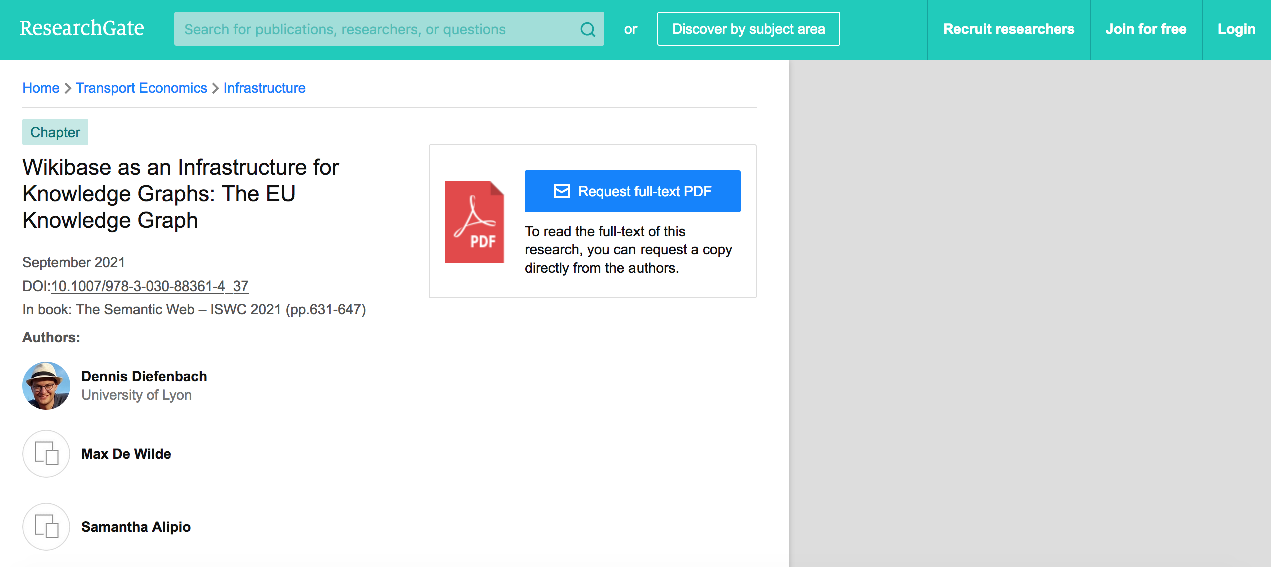Image resolution: width=1271 pixels, height=567 pixels.
Task: Go to the Login page
Action: pyautogui.click(x=1236, y=29)
